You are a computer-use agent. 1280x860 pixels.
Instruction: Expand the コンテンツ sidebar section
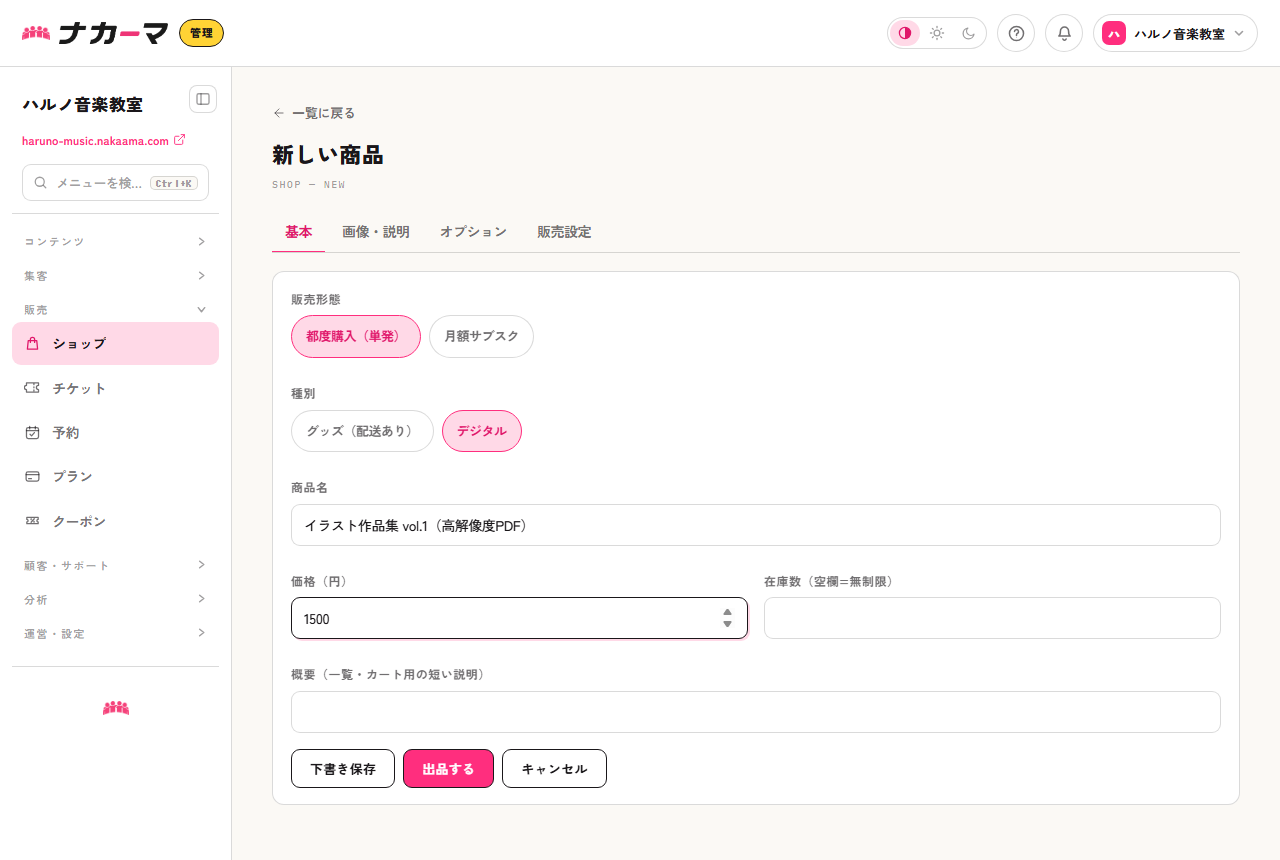(115, 241)
